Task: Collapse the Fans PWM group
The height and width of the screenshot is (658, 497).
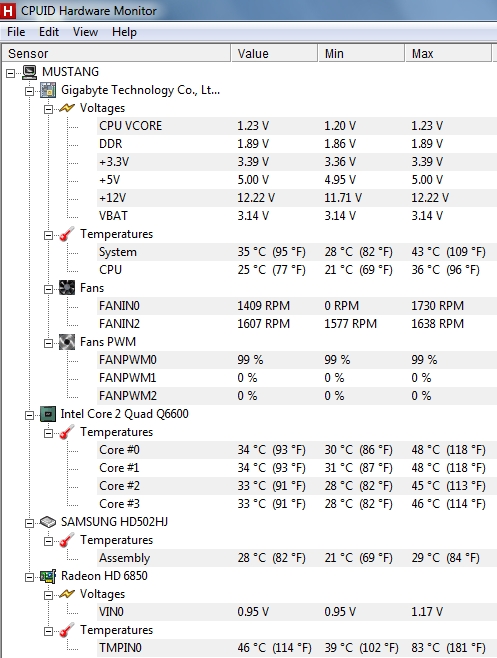Action: [x=49, y=343]
